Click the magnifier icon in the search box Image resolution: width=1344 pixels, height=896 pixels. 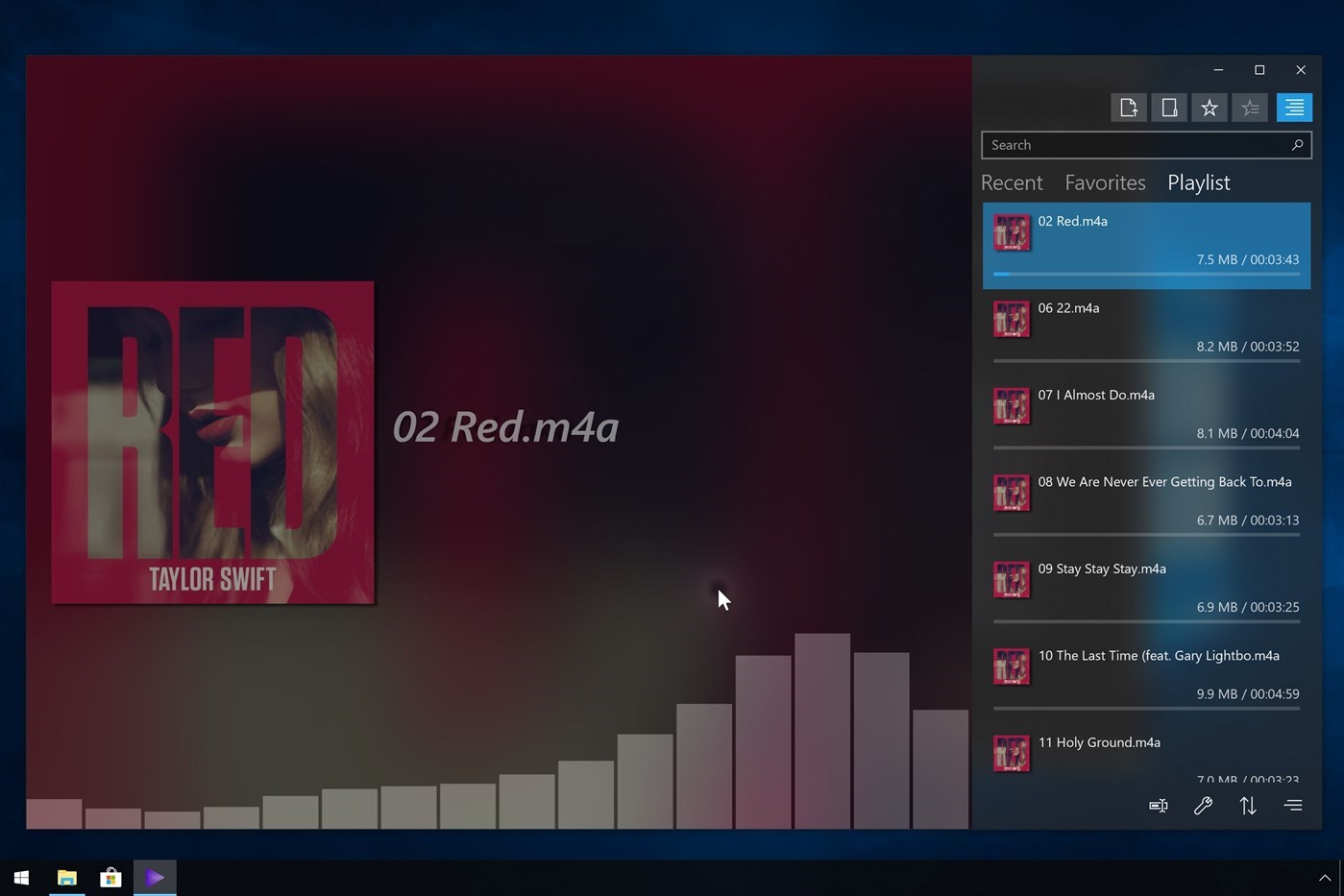1297,145
